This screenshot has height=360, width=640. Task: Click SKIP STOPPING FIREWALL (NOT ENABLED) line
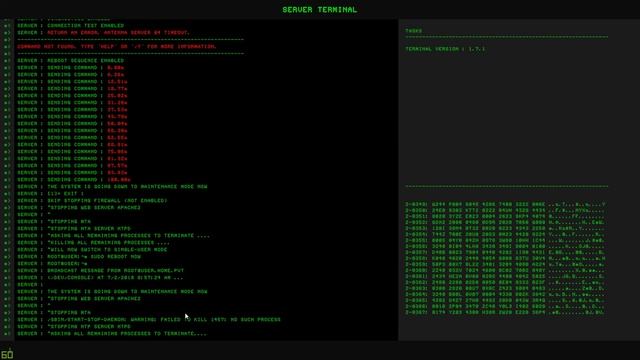92,200
